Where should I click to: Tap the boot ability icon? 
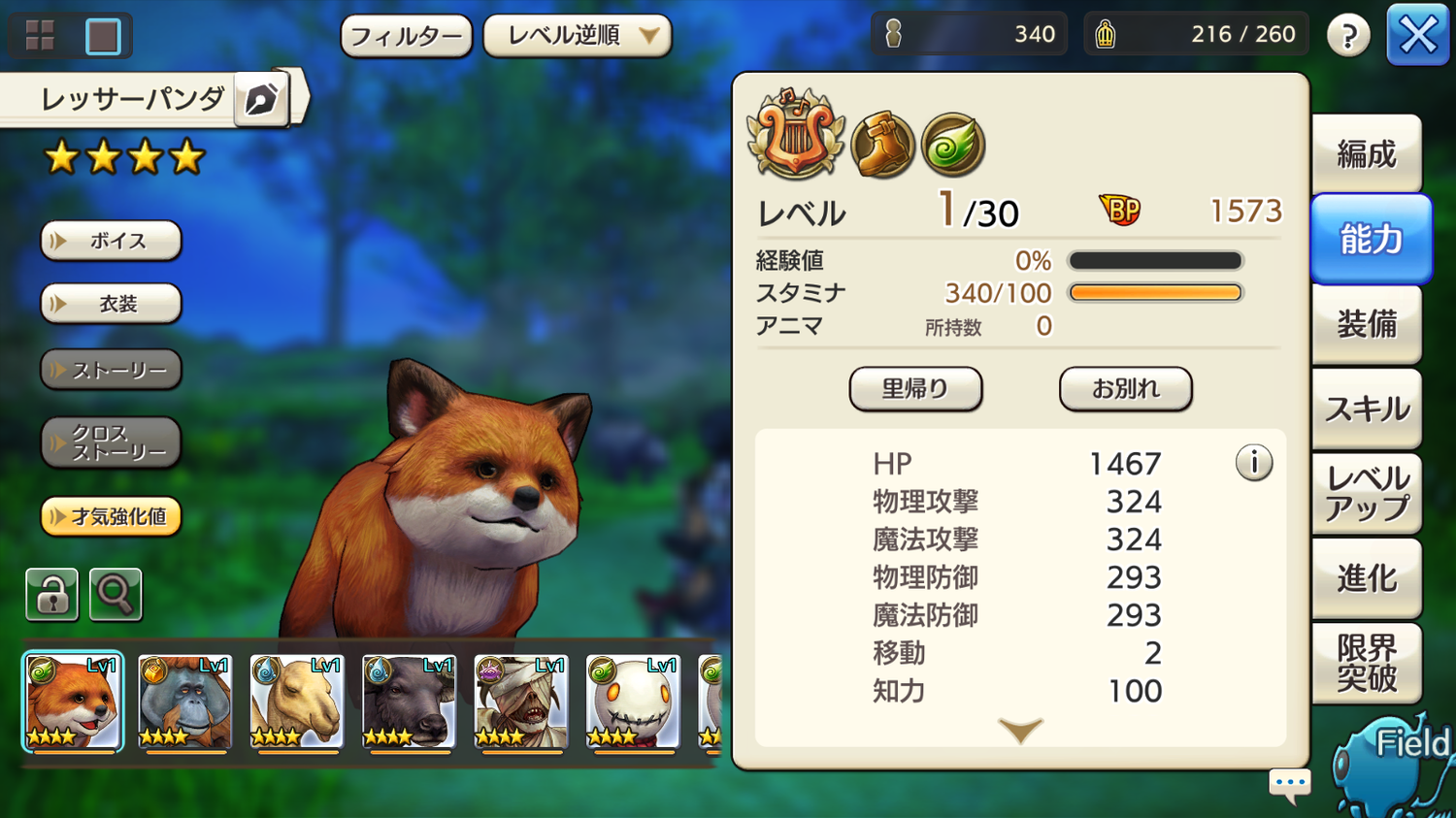(882, 146)
